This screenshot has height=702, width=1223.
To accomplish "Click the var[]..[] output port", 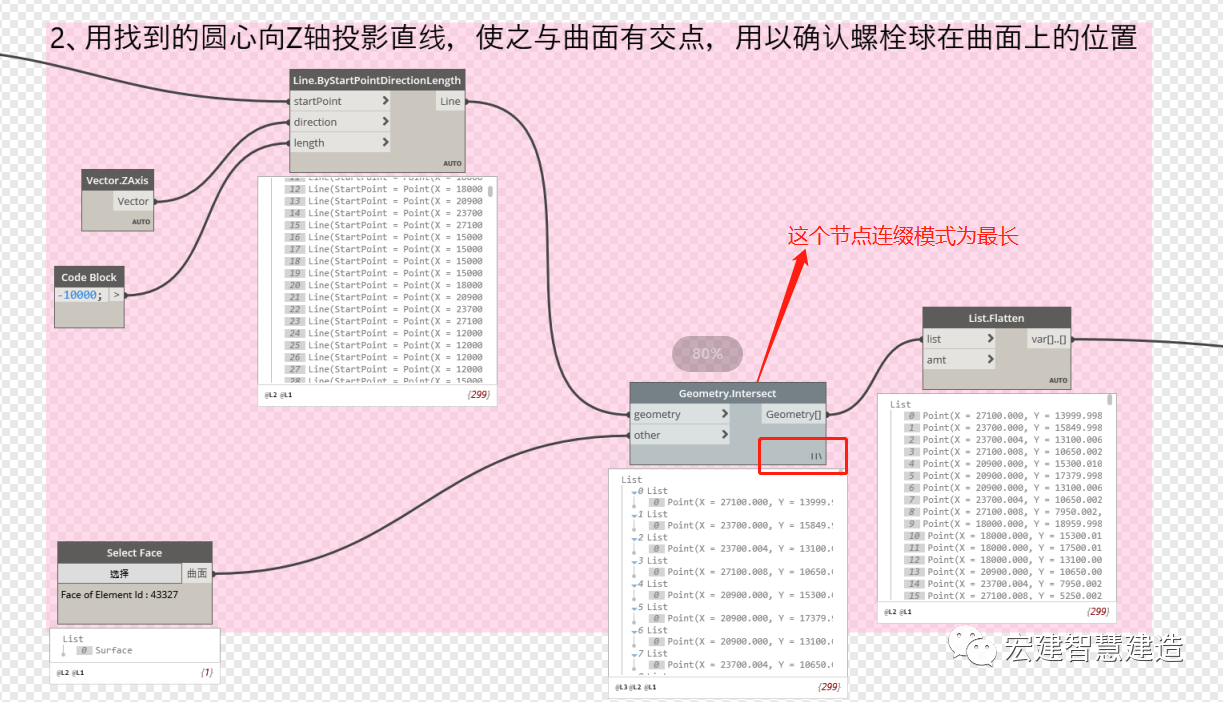I will (1049, 339).
